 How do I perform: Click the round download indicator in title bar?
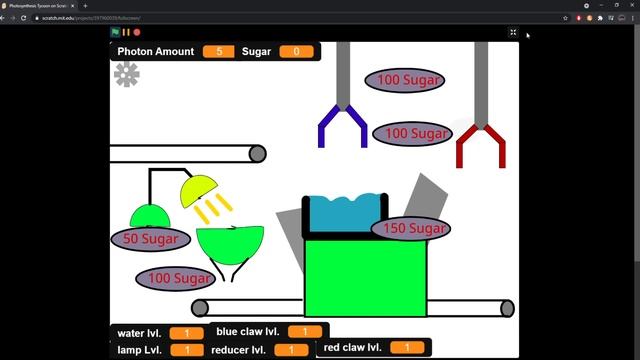pyautogui.click(x=586, y=6)
